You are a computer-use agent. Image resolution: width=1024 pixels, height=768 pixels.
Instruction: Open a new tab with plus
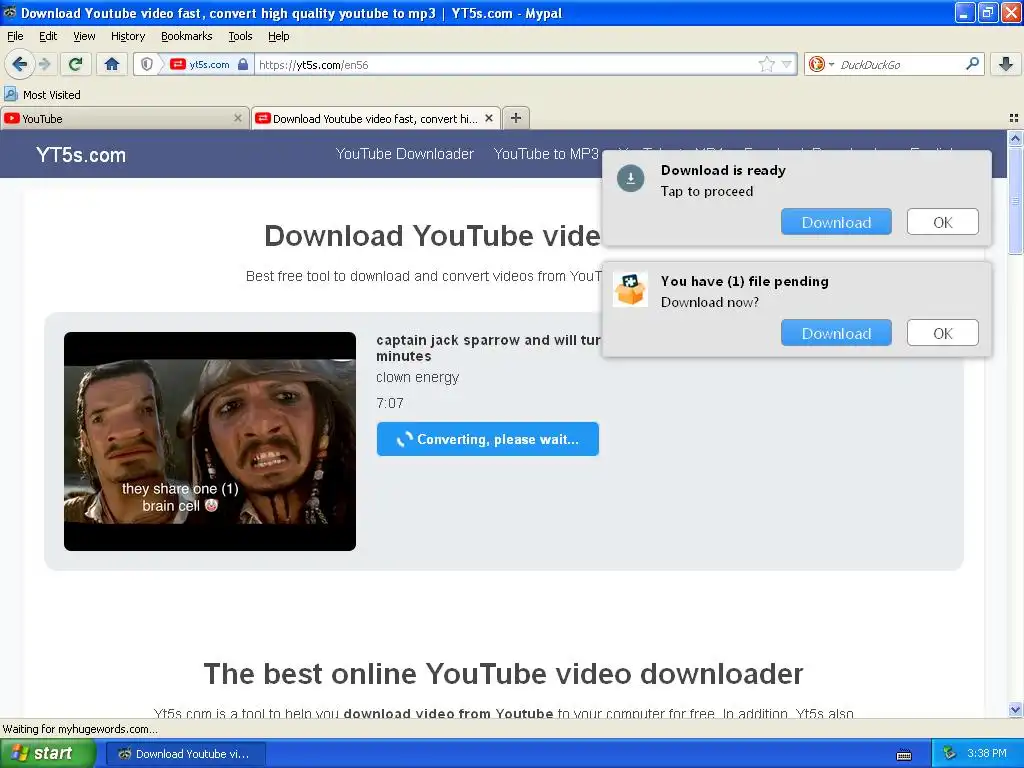(516, 118)
